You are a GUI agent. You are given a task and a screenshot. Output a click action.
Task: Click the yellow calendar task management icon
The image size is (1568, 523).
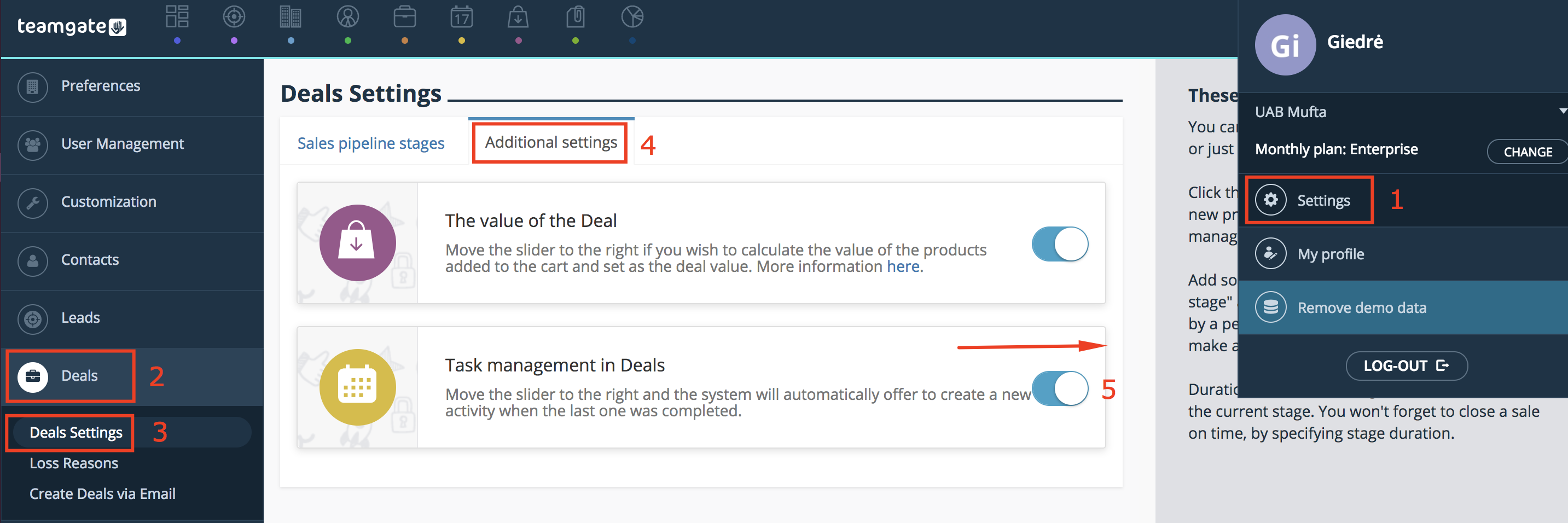tap(357, 387)
